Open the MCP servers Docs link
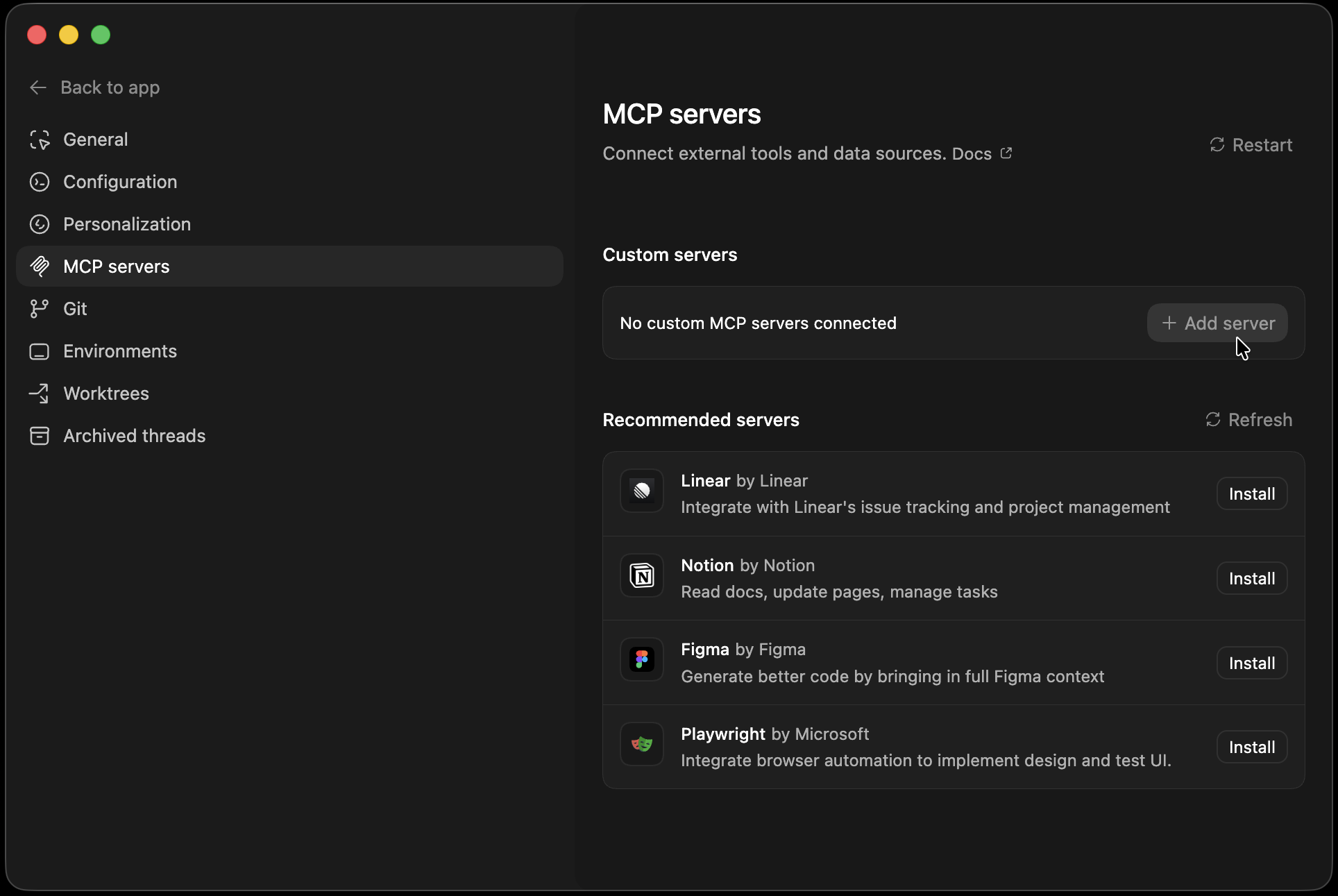This screenshot has width=1338, height=896. pos(972,153)
